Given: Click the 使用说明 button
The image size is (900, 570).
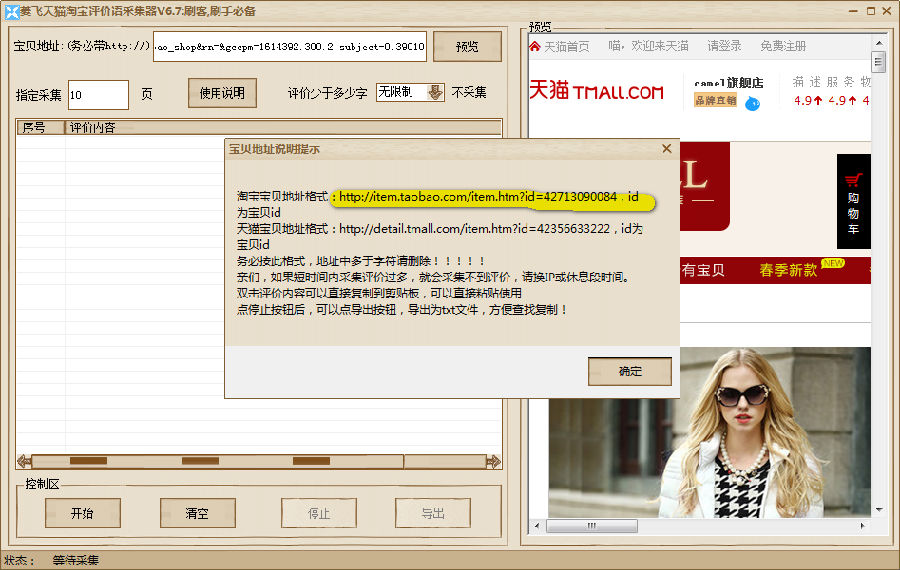Looking at the screenshot, I should click(x=222, y=93).
